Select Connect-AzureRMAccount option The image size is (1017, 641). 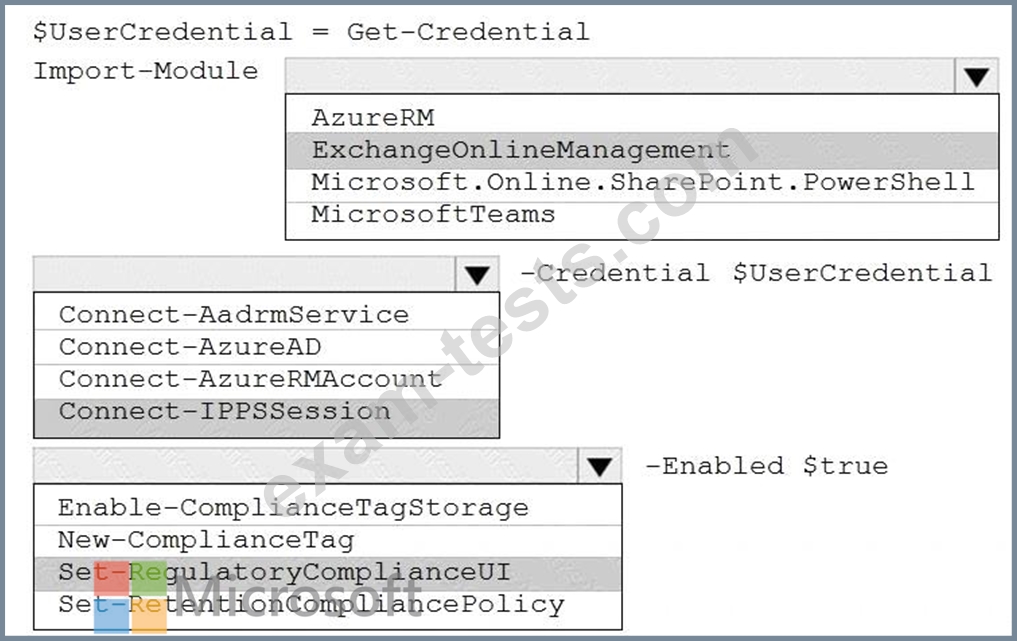point(250,379)
